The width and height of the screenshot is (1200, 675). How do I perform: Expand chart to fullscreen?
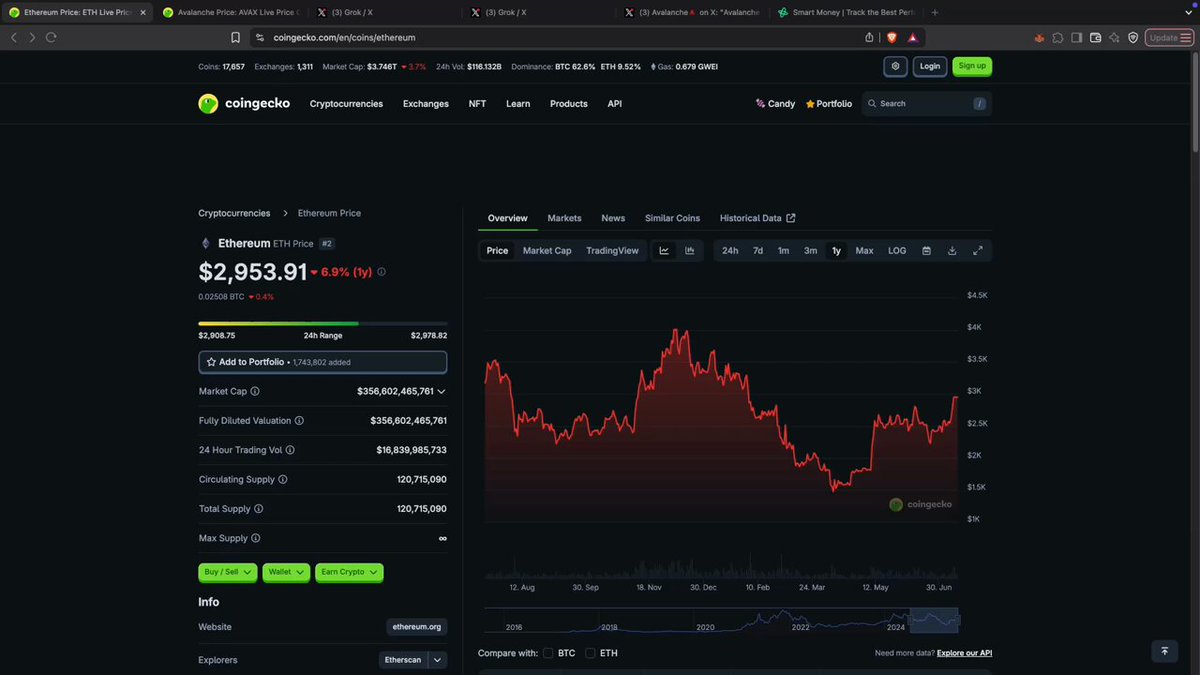978,250
